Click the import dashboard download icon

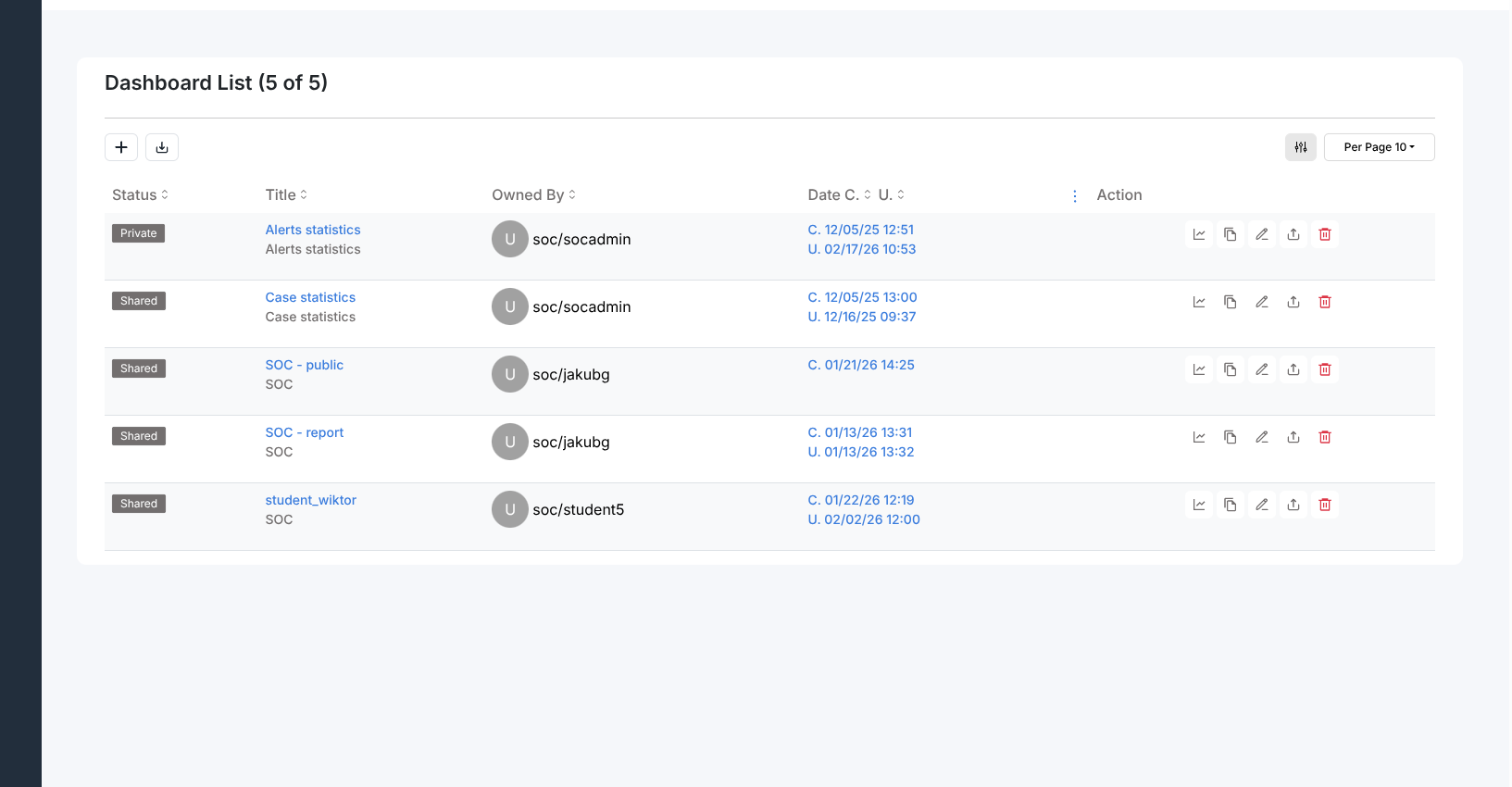tap(162, 147)
